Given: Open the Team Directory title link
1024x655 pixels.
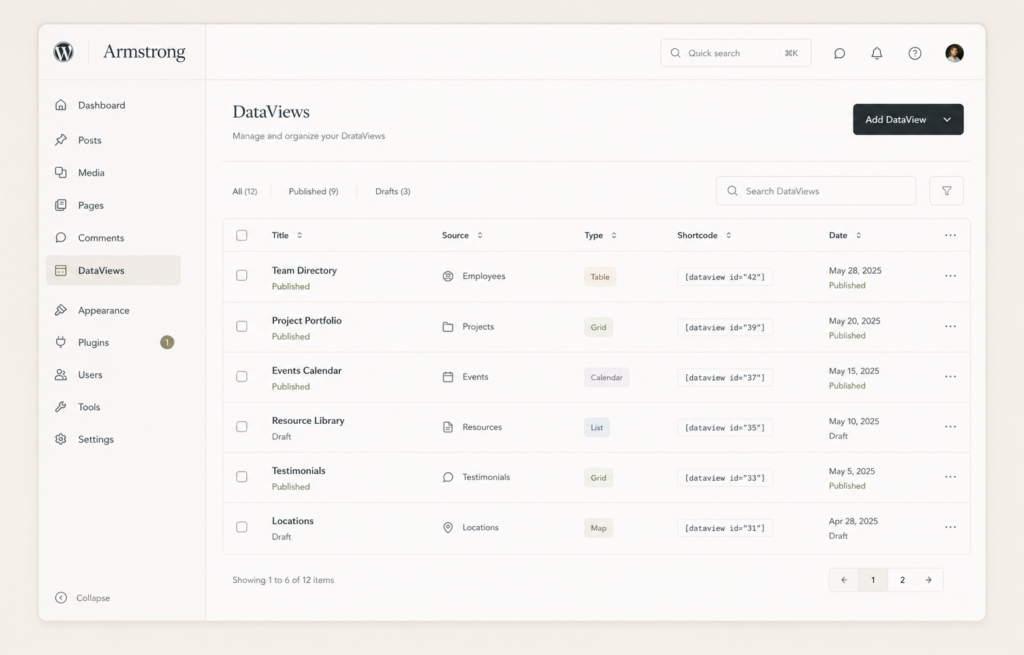Looking at the screenshot, I should [x=304, y=270].
